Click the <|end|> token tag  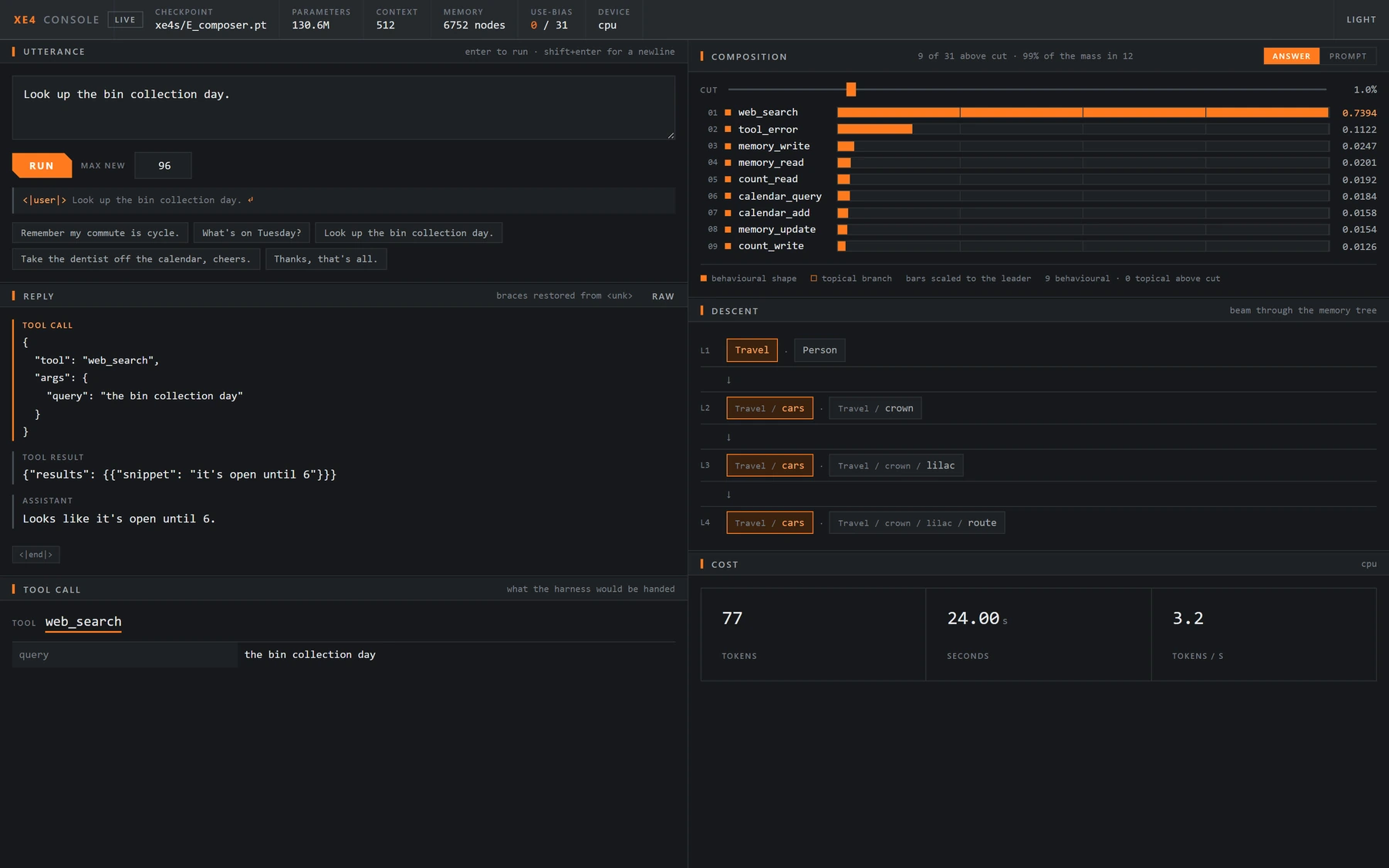tap(36, 555)
